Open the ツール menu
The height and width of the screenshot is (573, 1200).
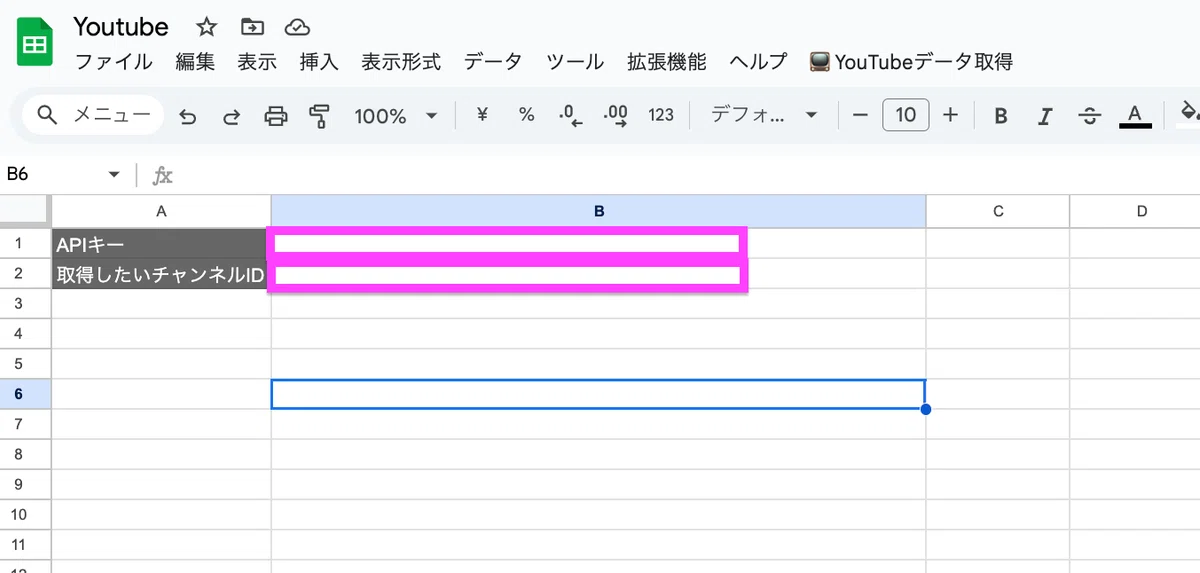(x=575, y=62)
